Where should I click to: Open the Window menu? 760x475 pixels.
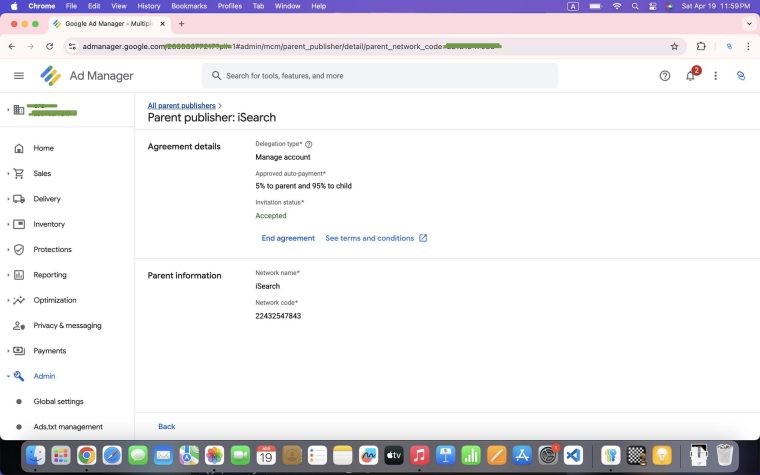(x=287, y=6)
